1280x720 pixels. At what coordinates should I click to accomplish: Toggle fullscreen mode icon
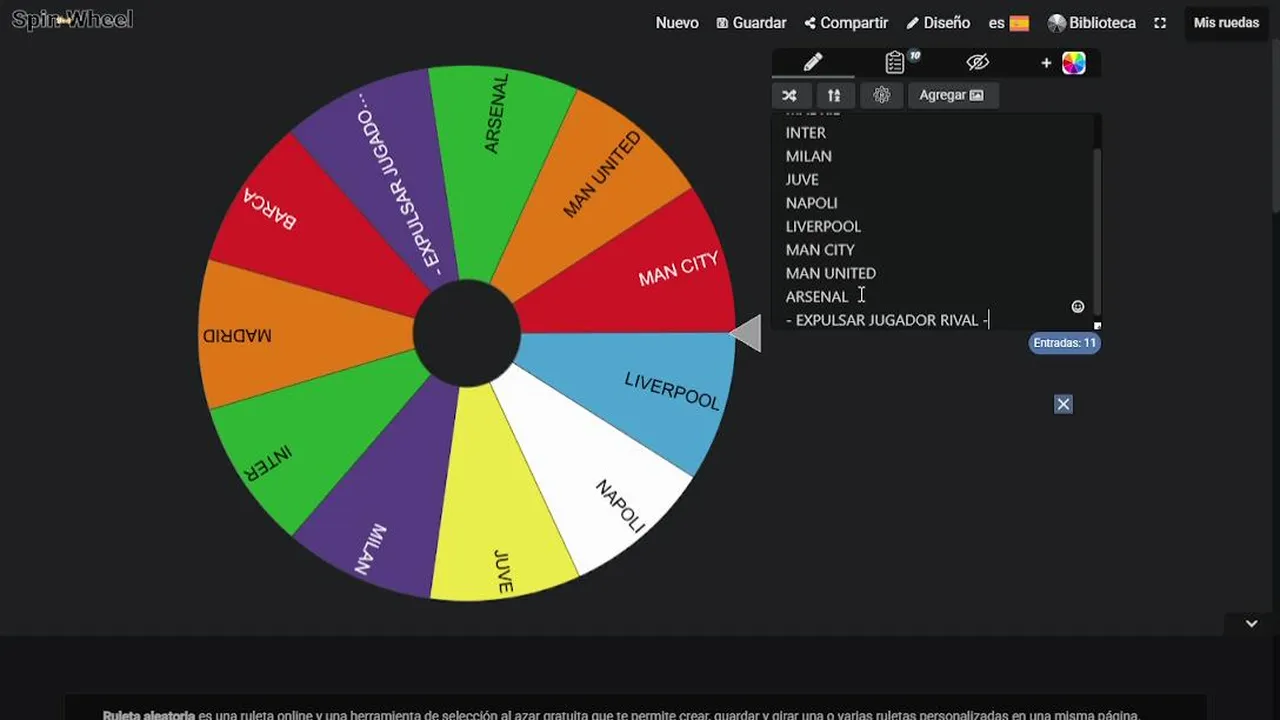pos(1160,22)
